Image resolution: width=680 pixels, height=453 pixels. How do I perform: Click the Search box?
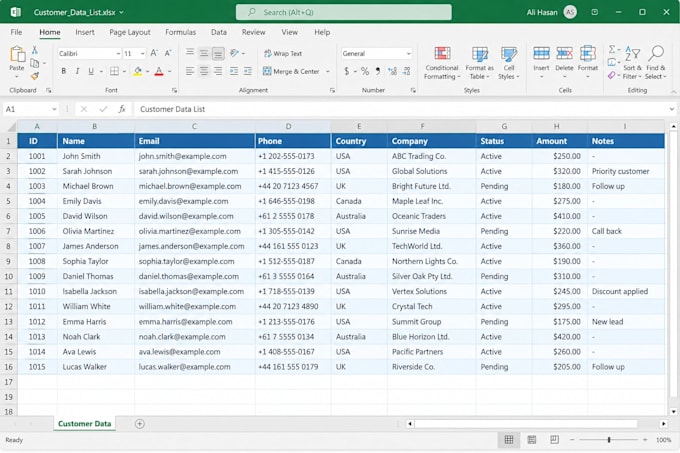tap(343, 12)
